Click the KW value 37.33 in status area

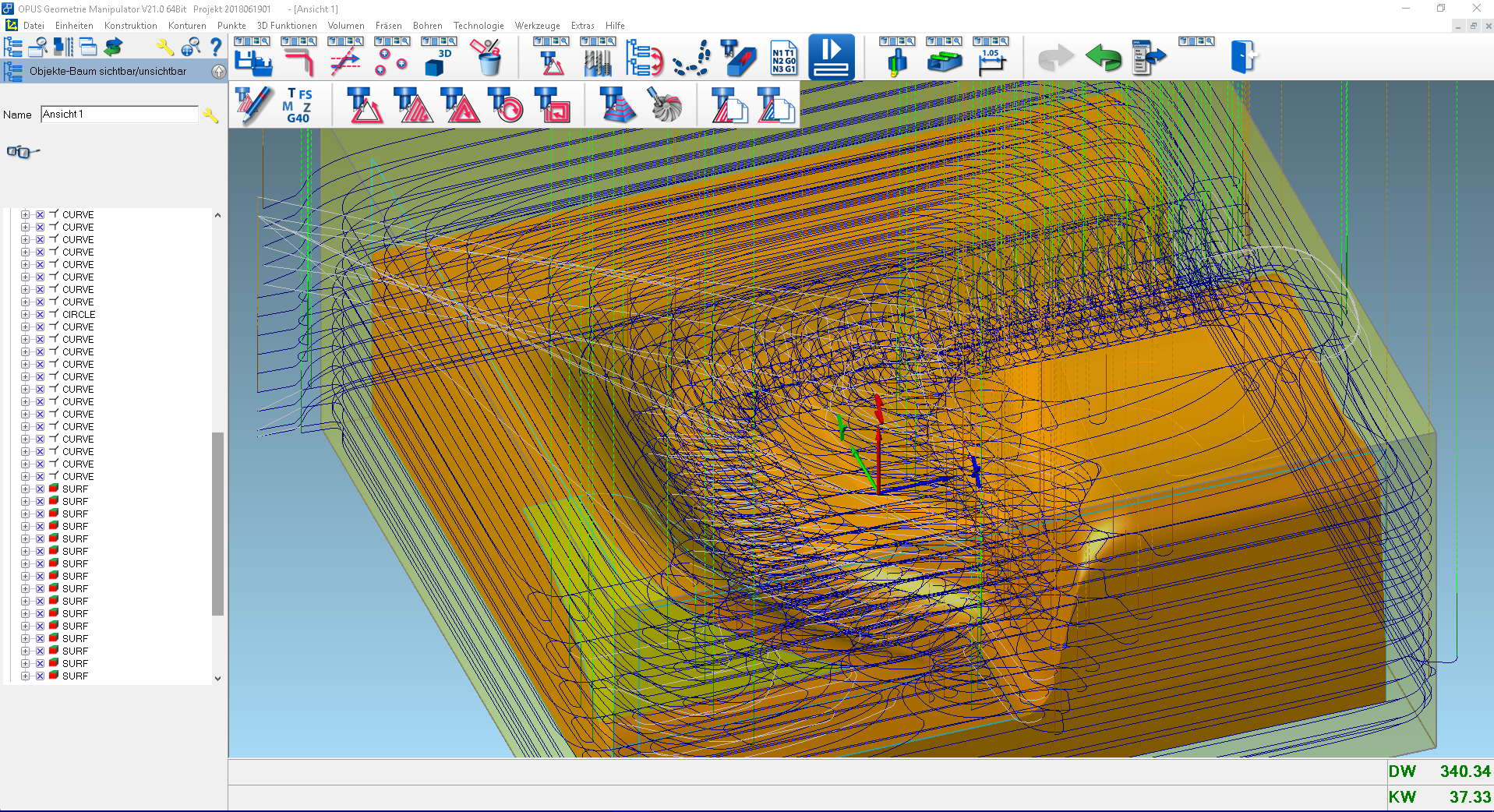click(1469, 797)
